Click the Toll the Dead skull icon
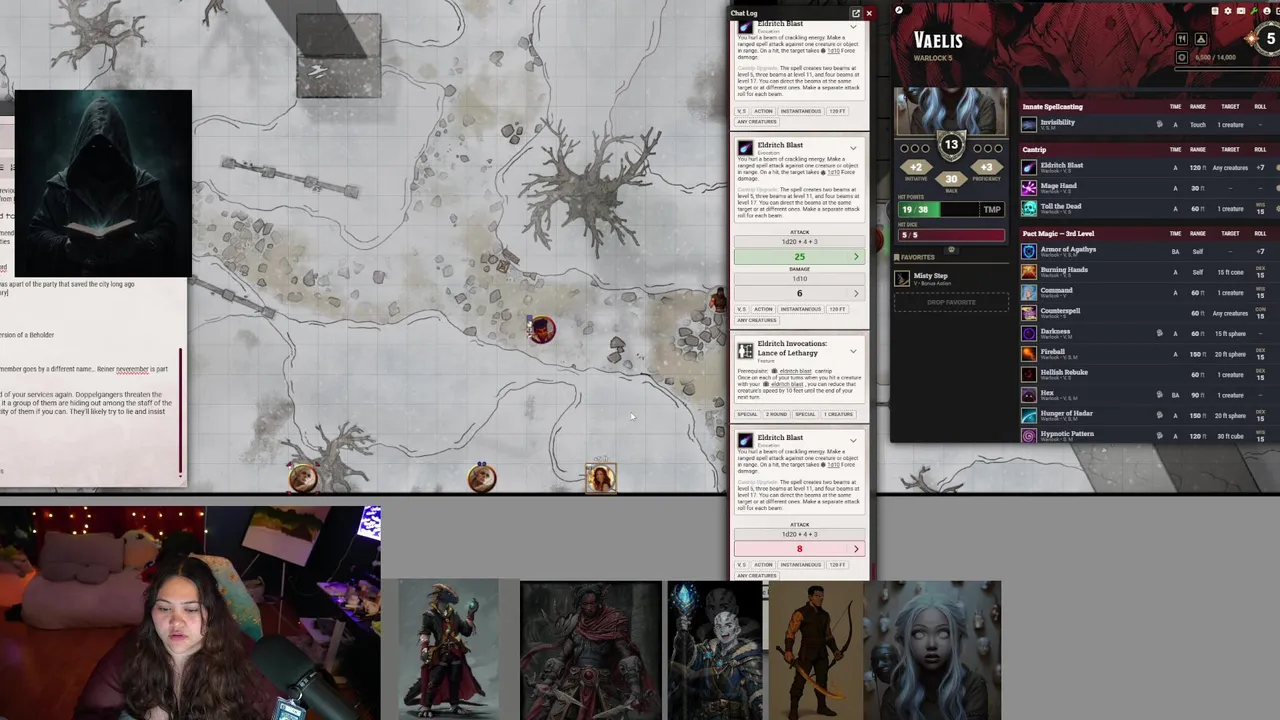 (x=1029, y=208)
